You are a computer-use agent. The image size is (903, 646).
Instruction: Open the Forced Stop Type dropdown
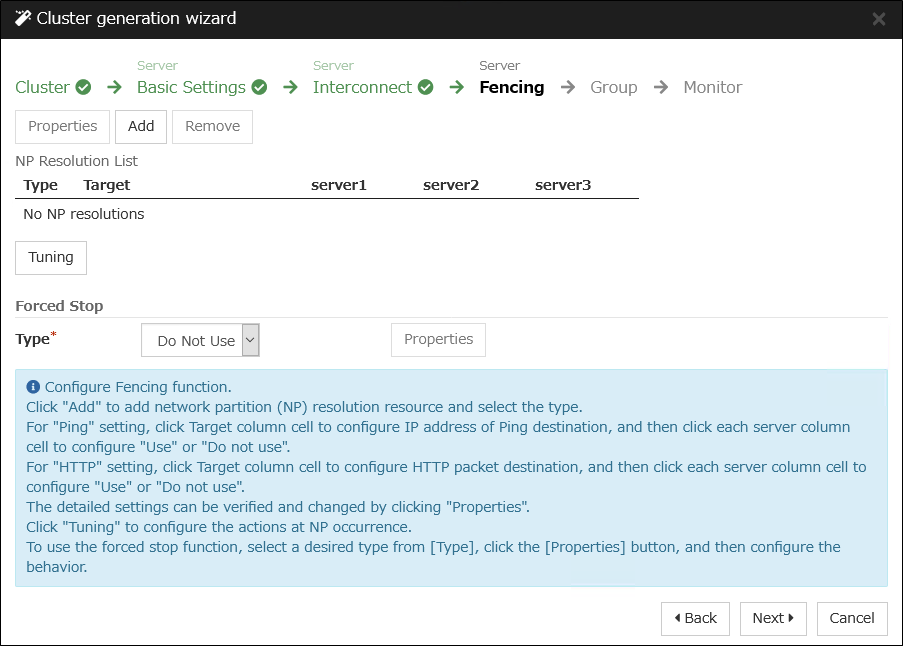pyautogui.click(x=250, y=339)
